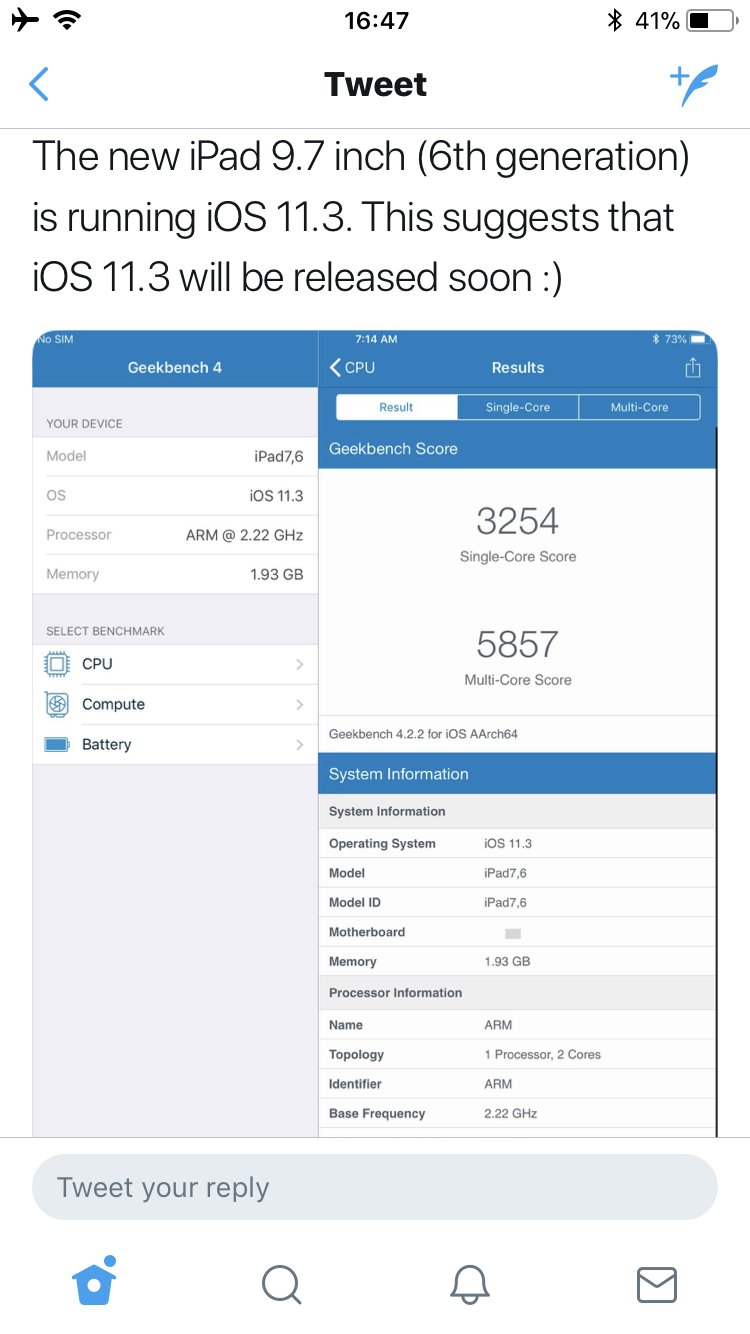Tap the CPU back button in the Geekbench image

click(x=352, y=367)
